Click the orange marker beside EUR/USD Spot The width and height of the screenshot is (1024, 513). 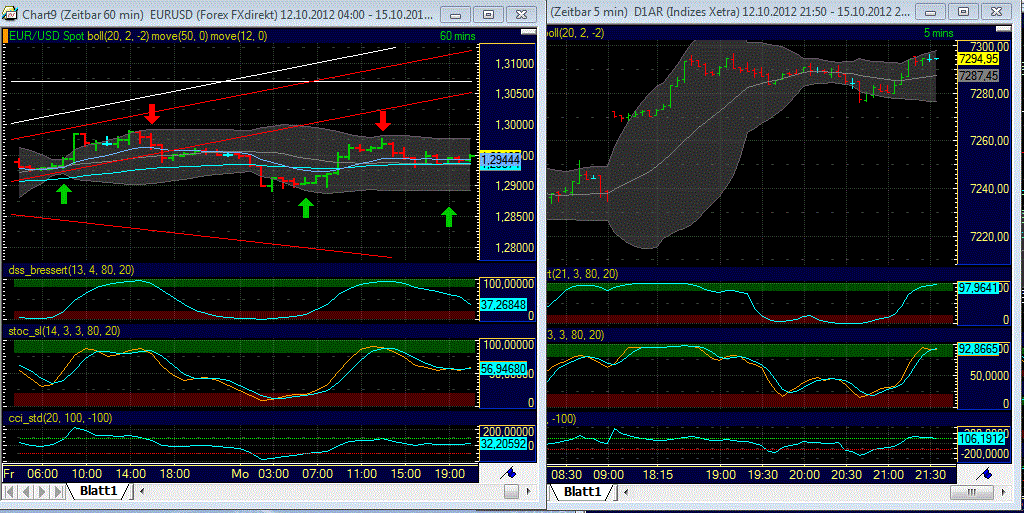pyautogui.click(x=5, y=36)
